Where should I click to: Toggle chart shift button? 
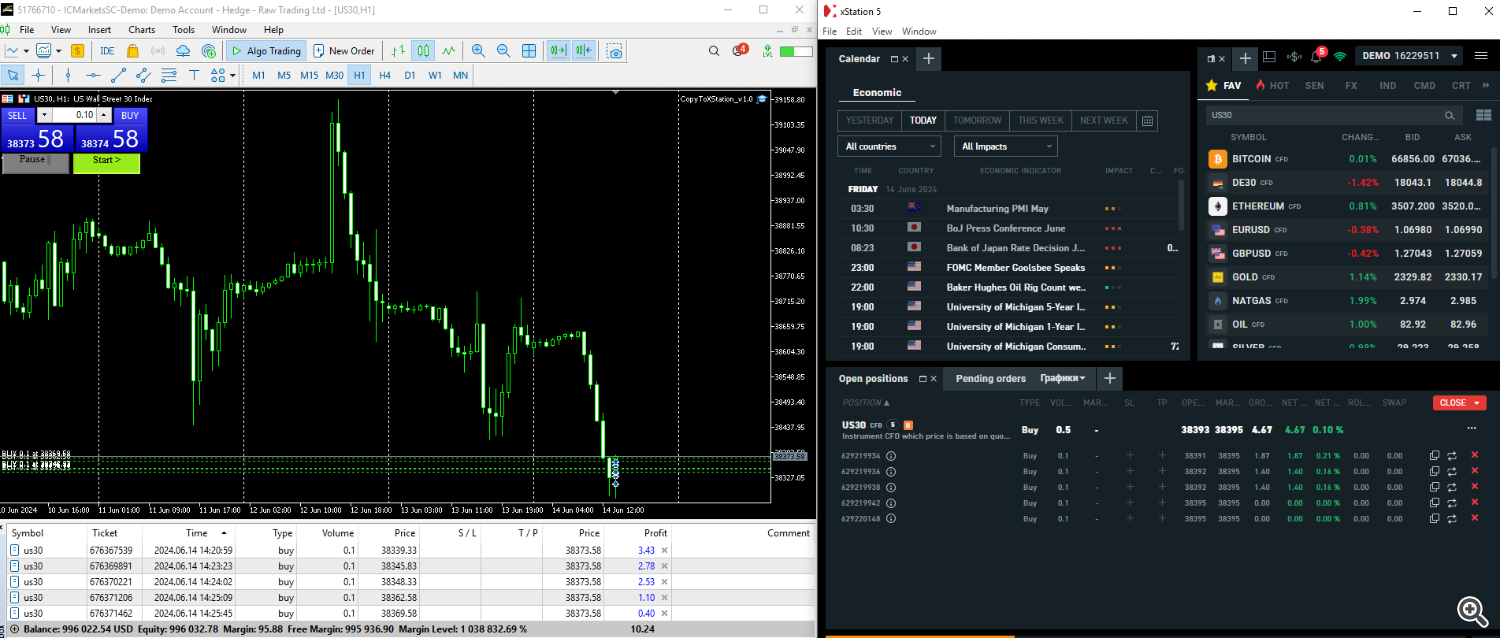pyautogui.click(x=584, y=51)
